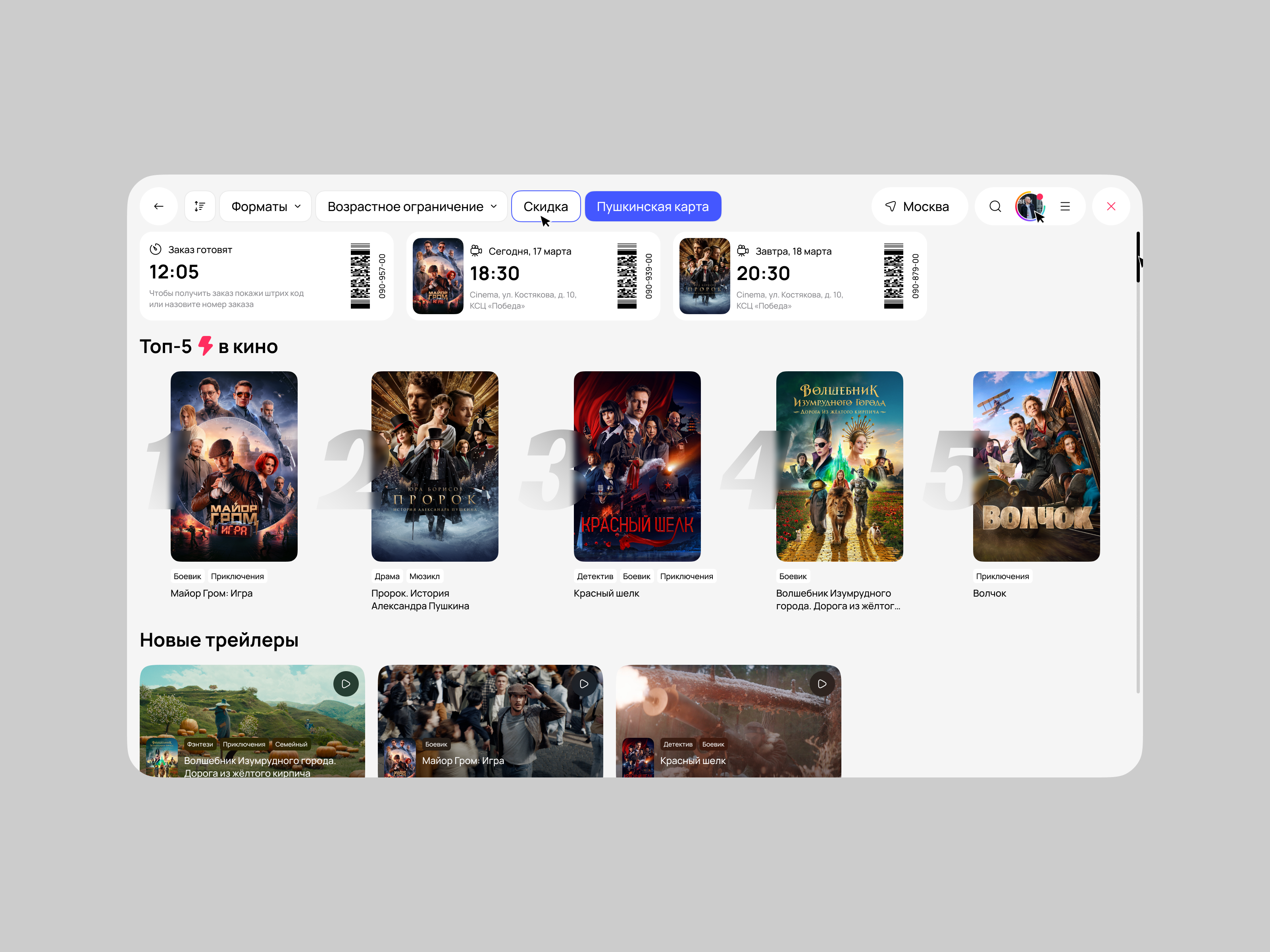
Task: Open the Волчок movie poster
Action: 1036,466
